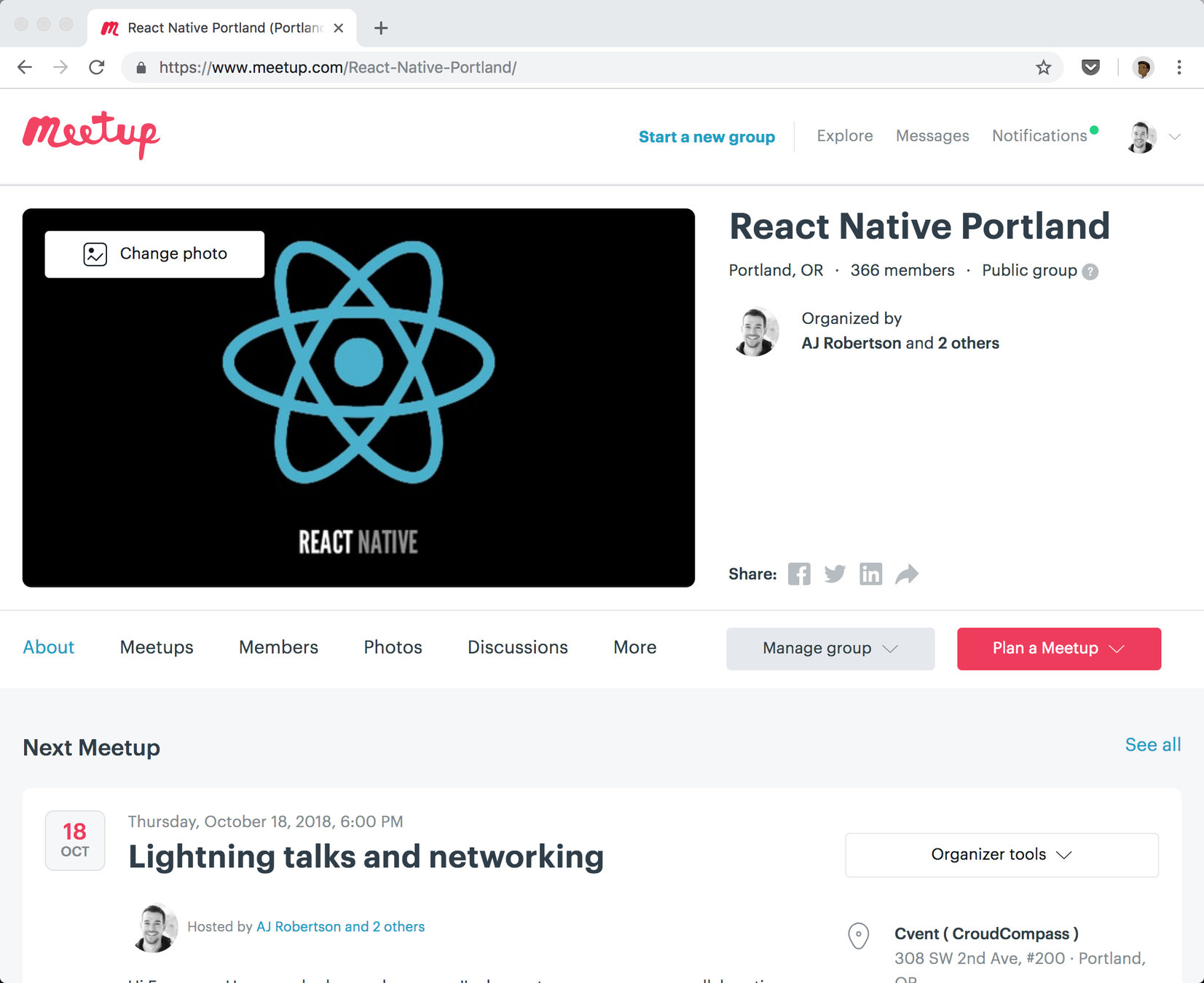Click the venue location pin icon
This screenshot has width=1204, height=983.
[x=859, y=936]
